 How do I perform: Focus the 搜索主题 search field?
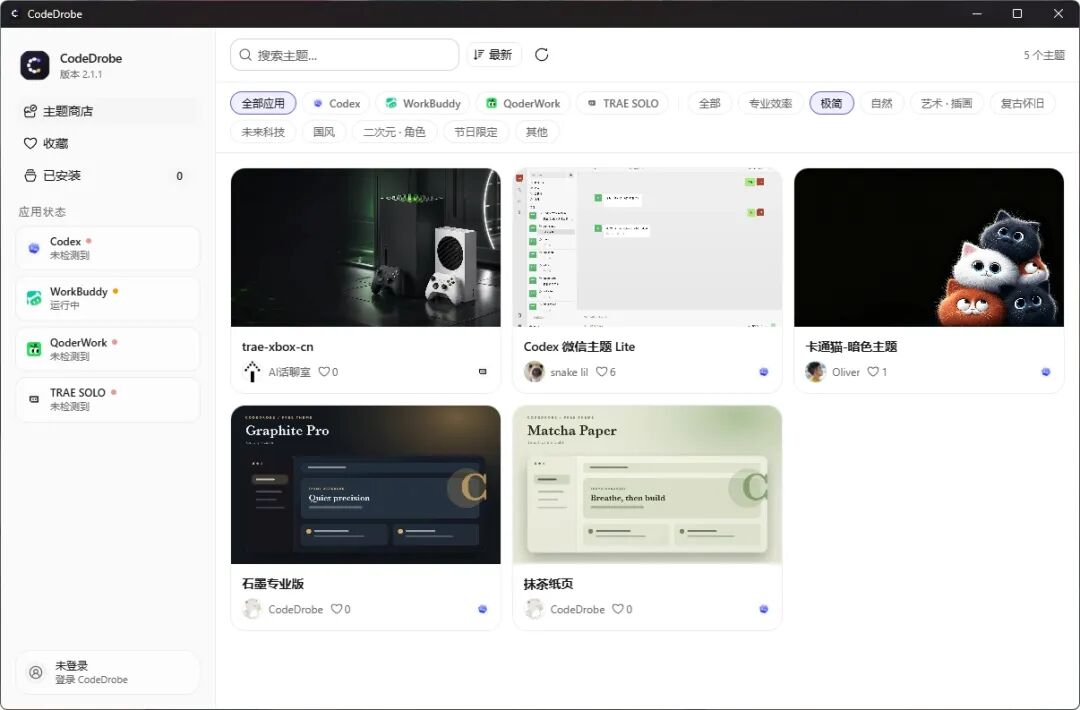point(344,54)
